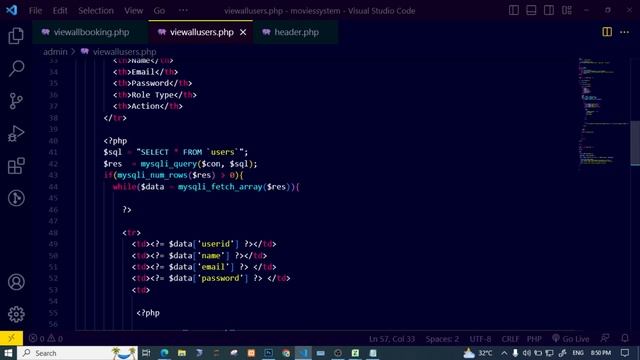Click viewallusers.php breadcrumb segment
640x360 pixels.
coord(124,52)
